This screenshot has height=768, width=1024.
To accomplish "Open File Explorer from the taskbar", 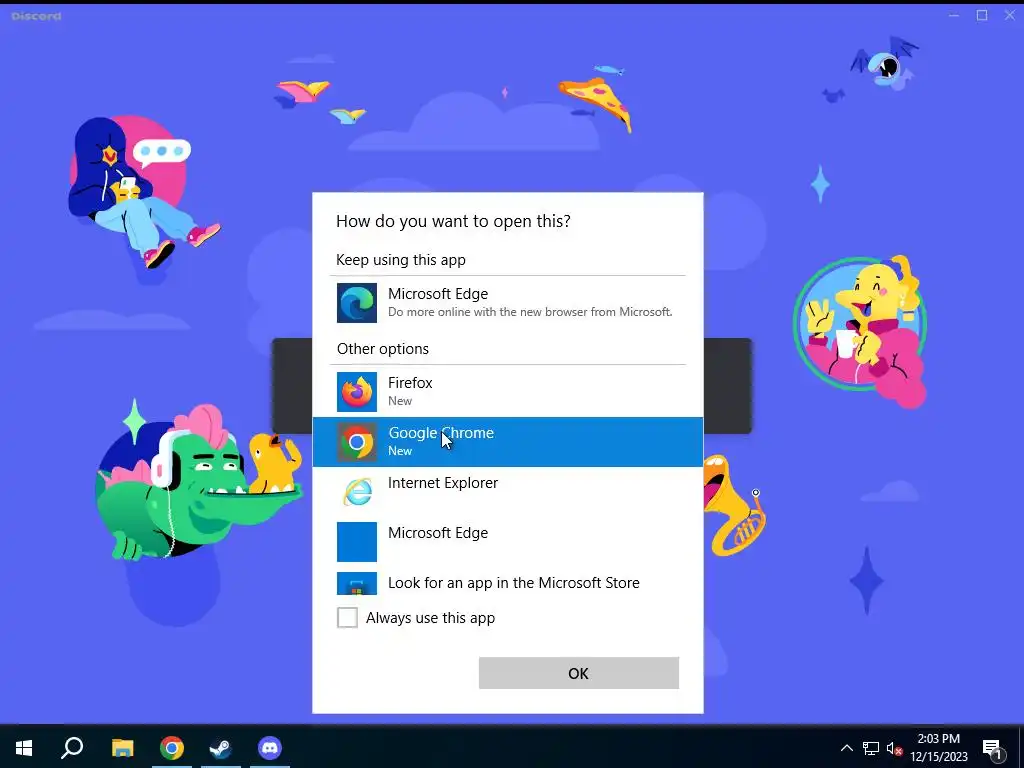I will (122, 748).
